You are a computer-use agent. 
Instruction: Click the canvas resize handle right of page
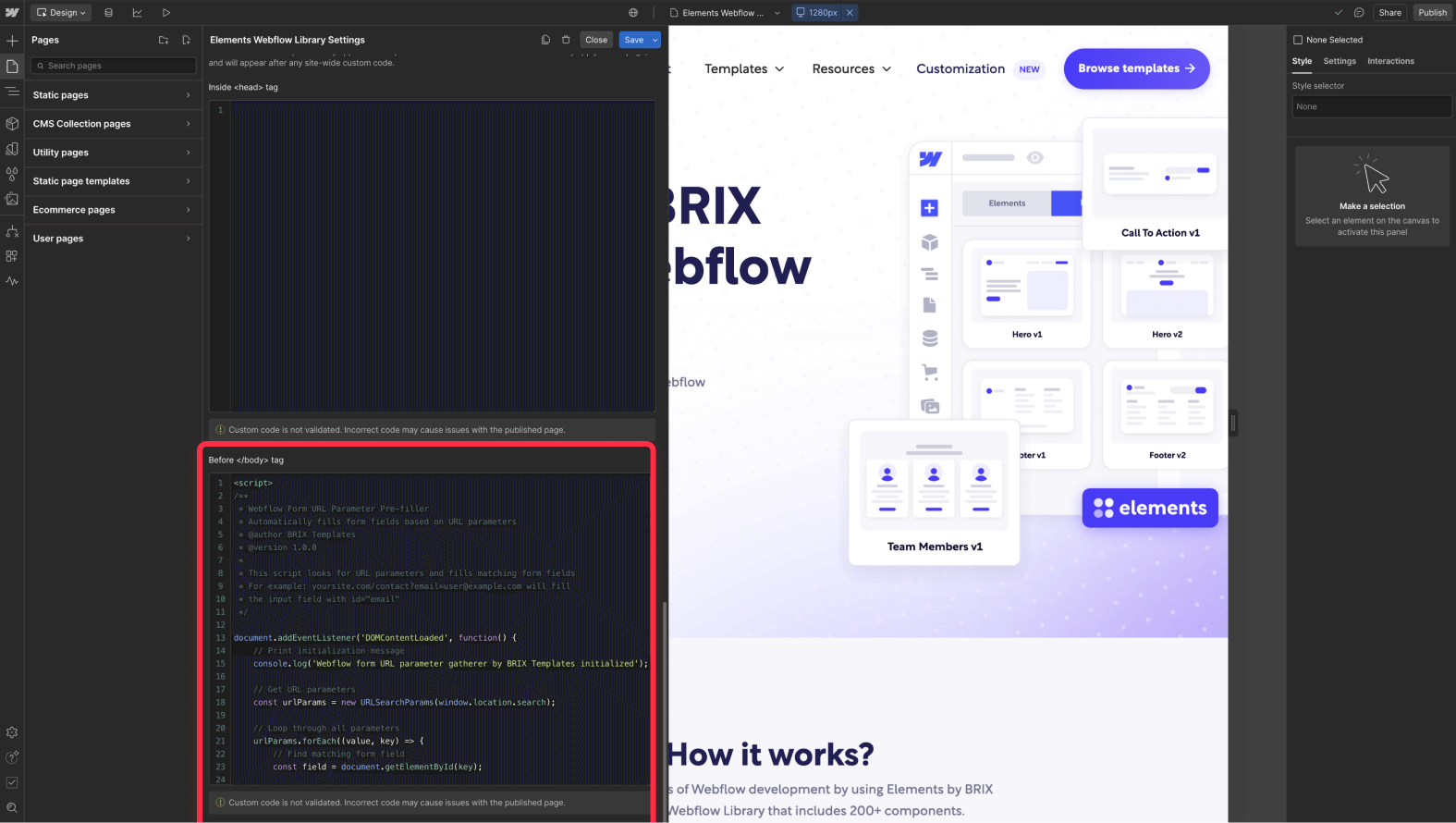pos(1233,424)
